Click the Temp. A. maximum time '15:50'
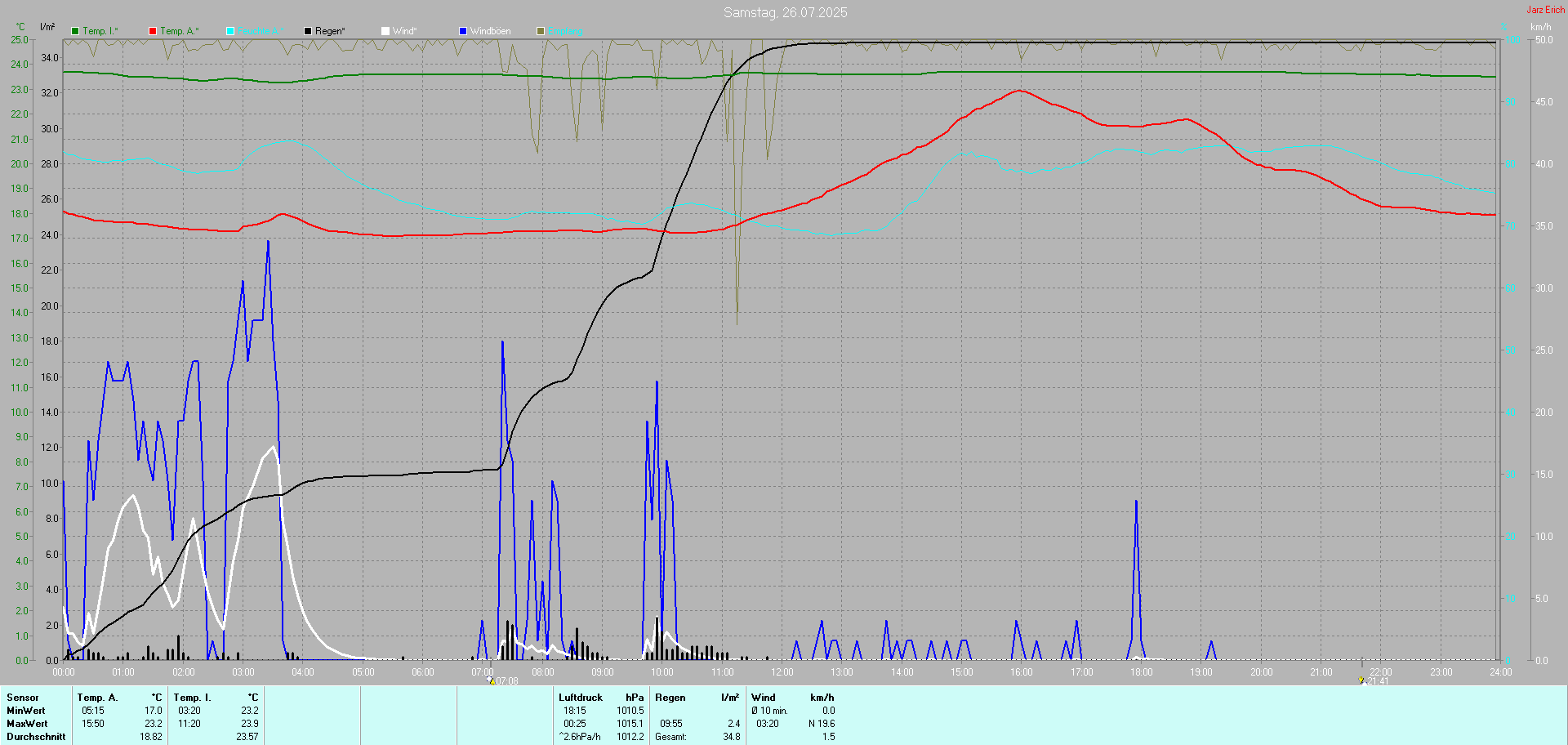The height and width of the screenshot is (745, 1568). click(92, 724)
